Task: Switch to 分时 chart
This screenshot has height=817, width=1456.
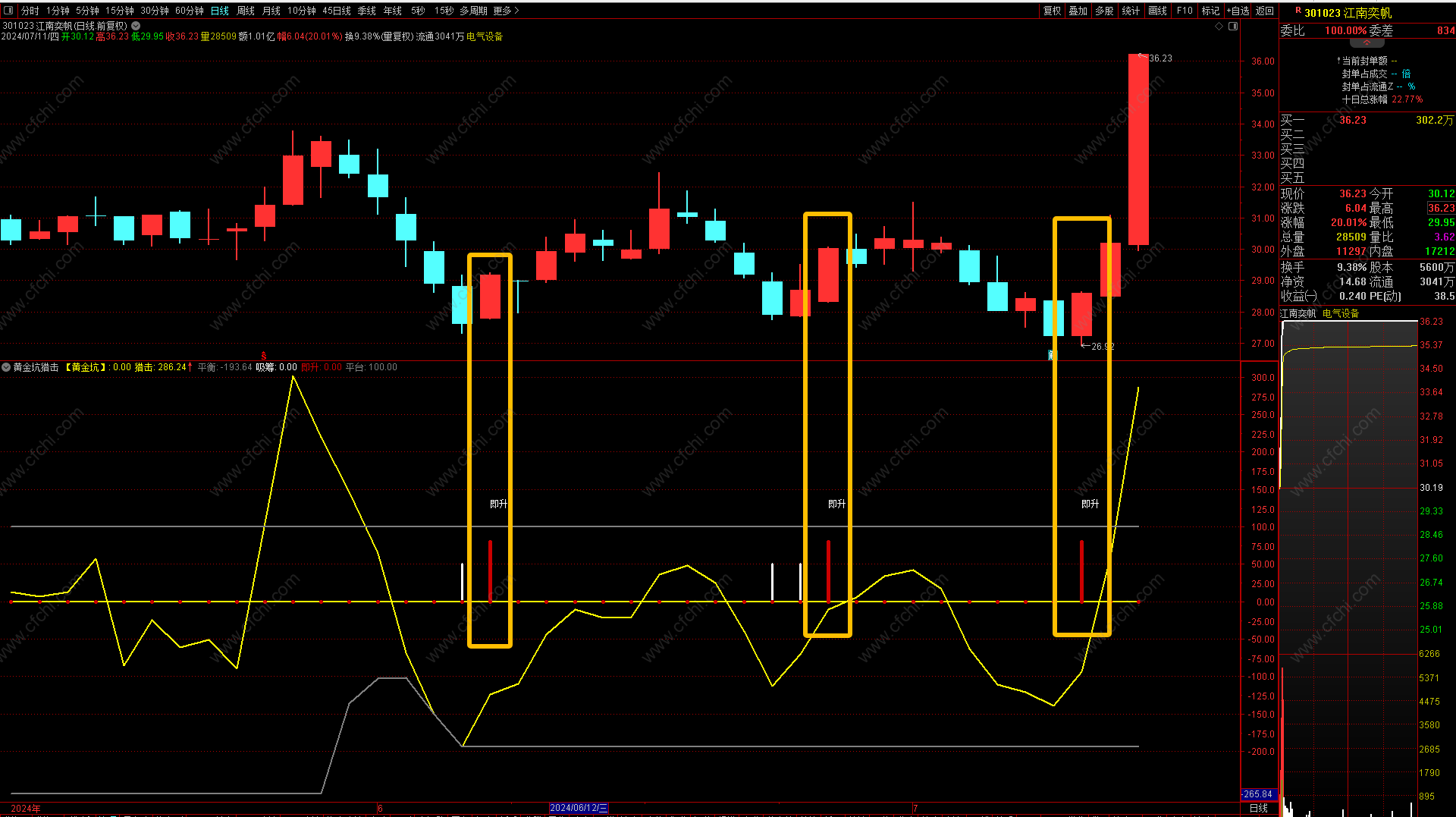Action: click(30, 11)
